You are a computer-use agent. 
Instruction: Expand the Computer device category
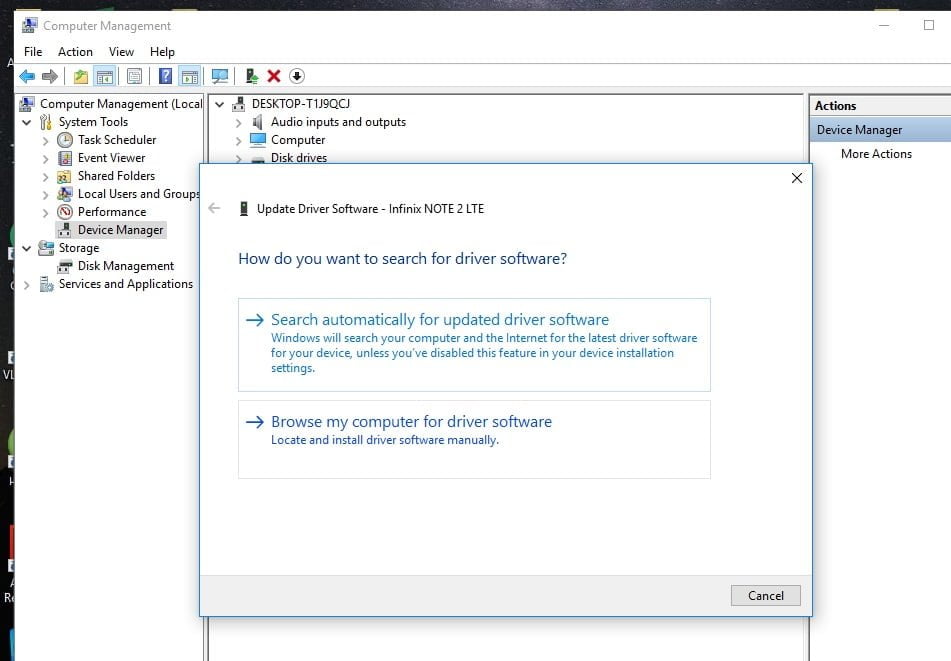pyautogui.click(x=238, y=141)
